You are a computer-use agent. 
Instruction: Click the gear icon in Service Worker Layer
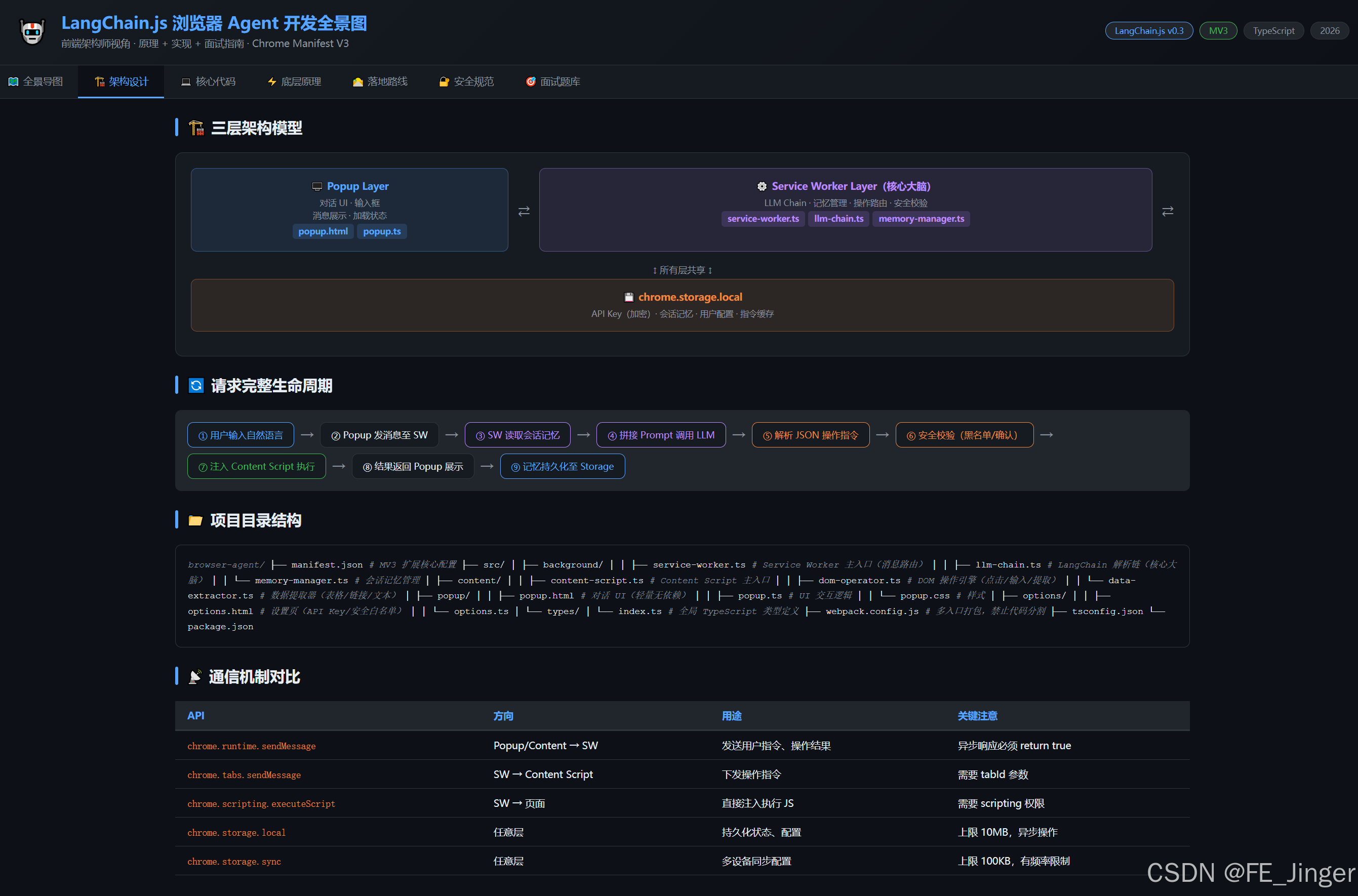(x=762, y=186)
